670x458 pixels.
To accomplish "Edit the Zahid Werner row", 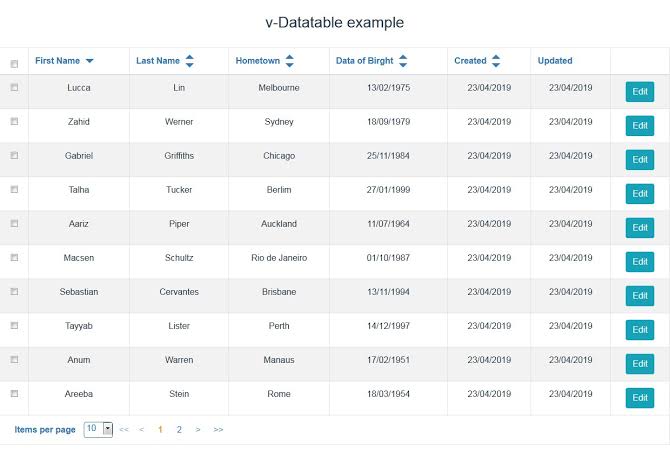I will coord(640,126).
